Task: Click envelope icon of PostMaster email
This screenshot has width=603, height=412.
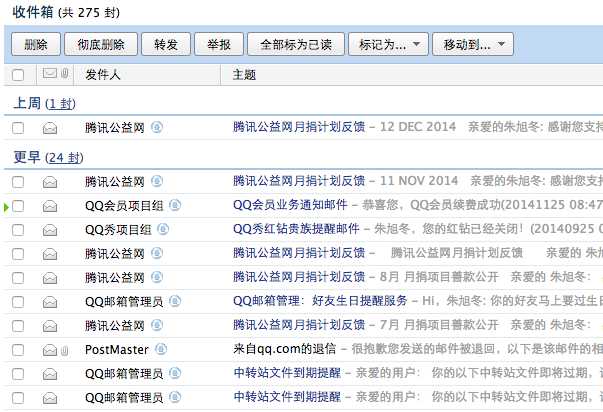Action: 50,350
